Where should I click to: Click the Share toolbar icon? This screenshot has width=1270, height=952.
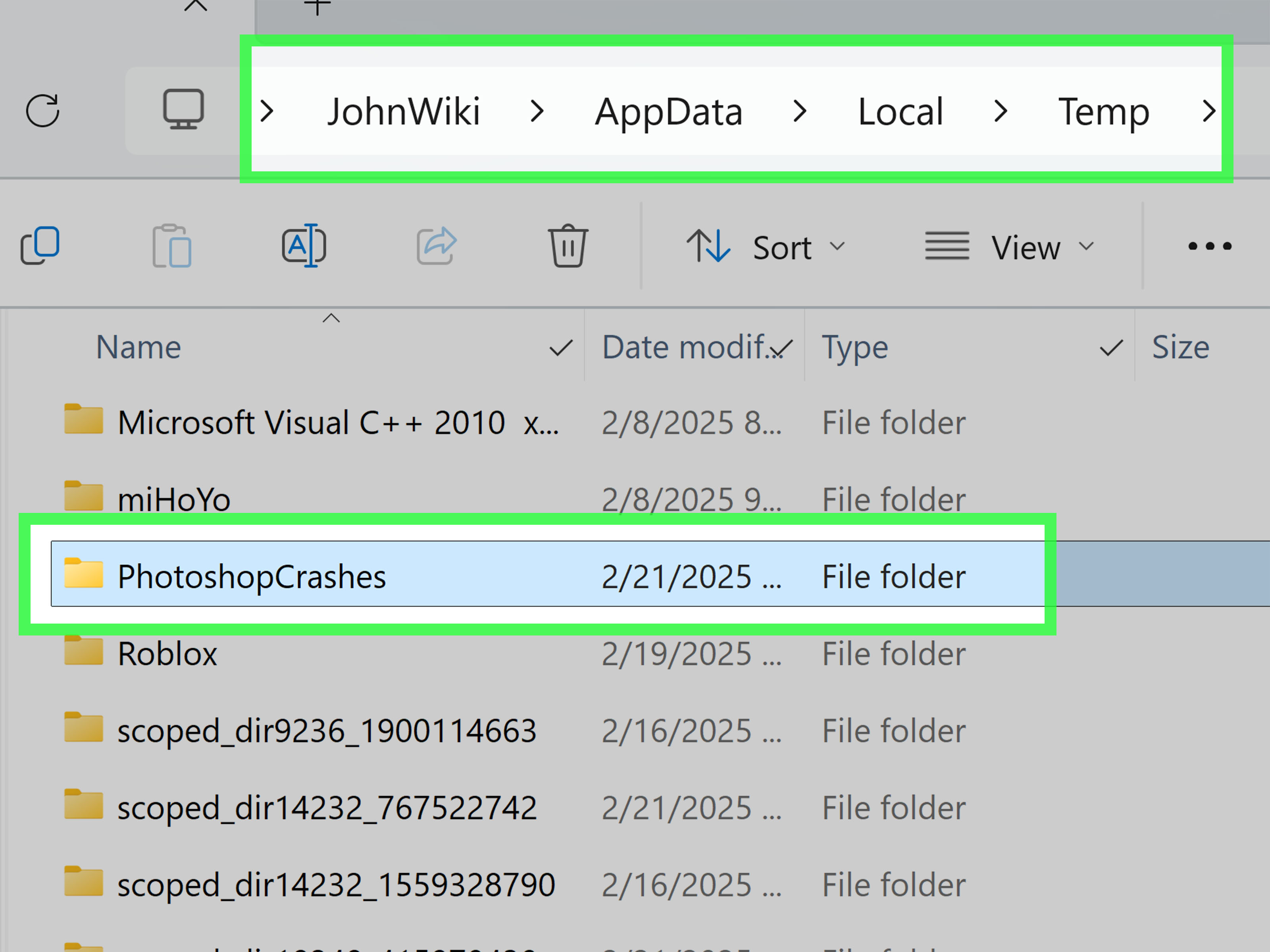pyautogui.click(x=436, y=246)
